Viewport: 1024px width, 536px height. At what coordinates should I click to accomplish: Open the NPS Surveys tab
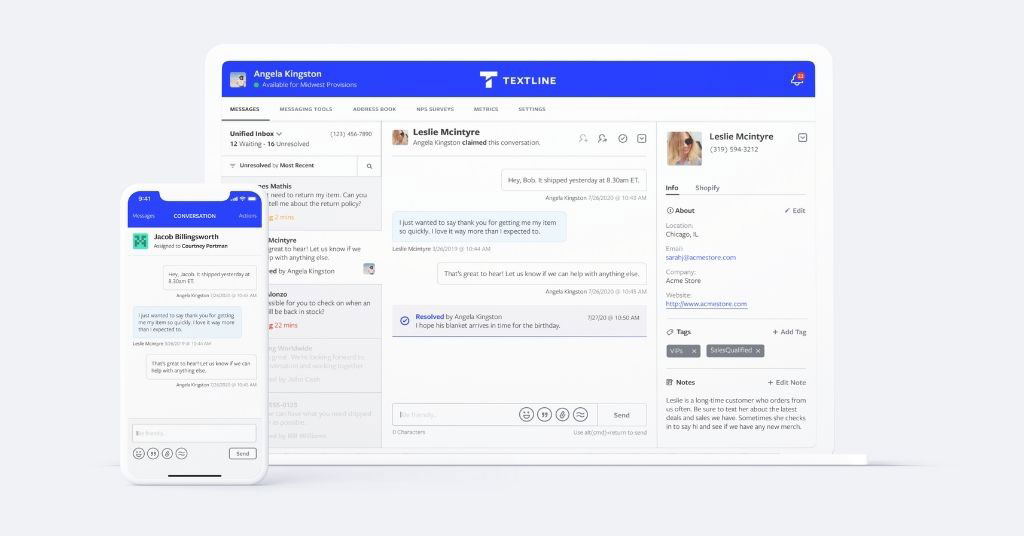[435, 109]
